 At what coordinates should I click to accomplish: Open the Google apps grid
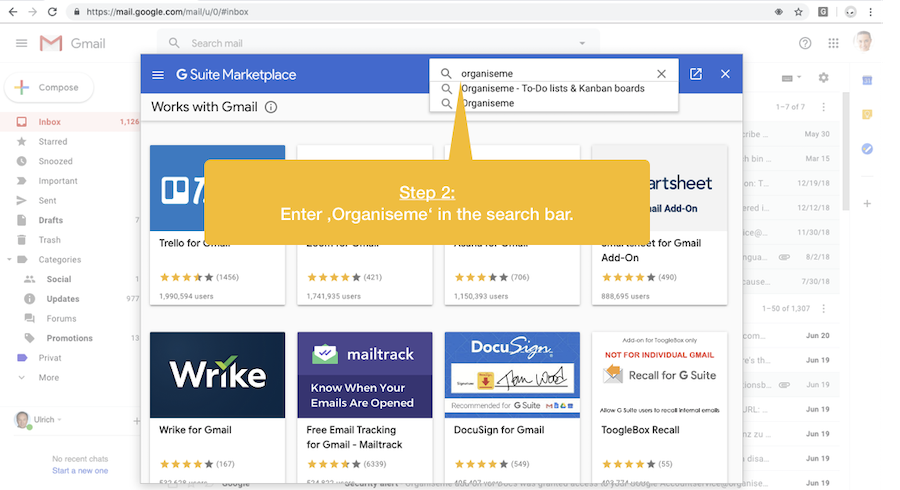click(x=833, y=43)
